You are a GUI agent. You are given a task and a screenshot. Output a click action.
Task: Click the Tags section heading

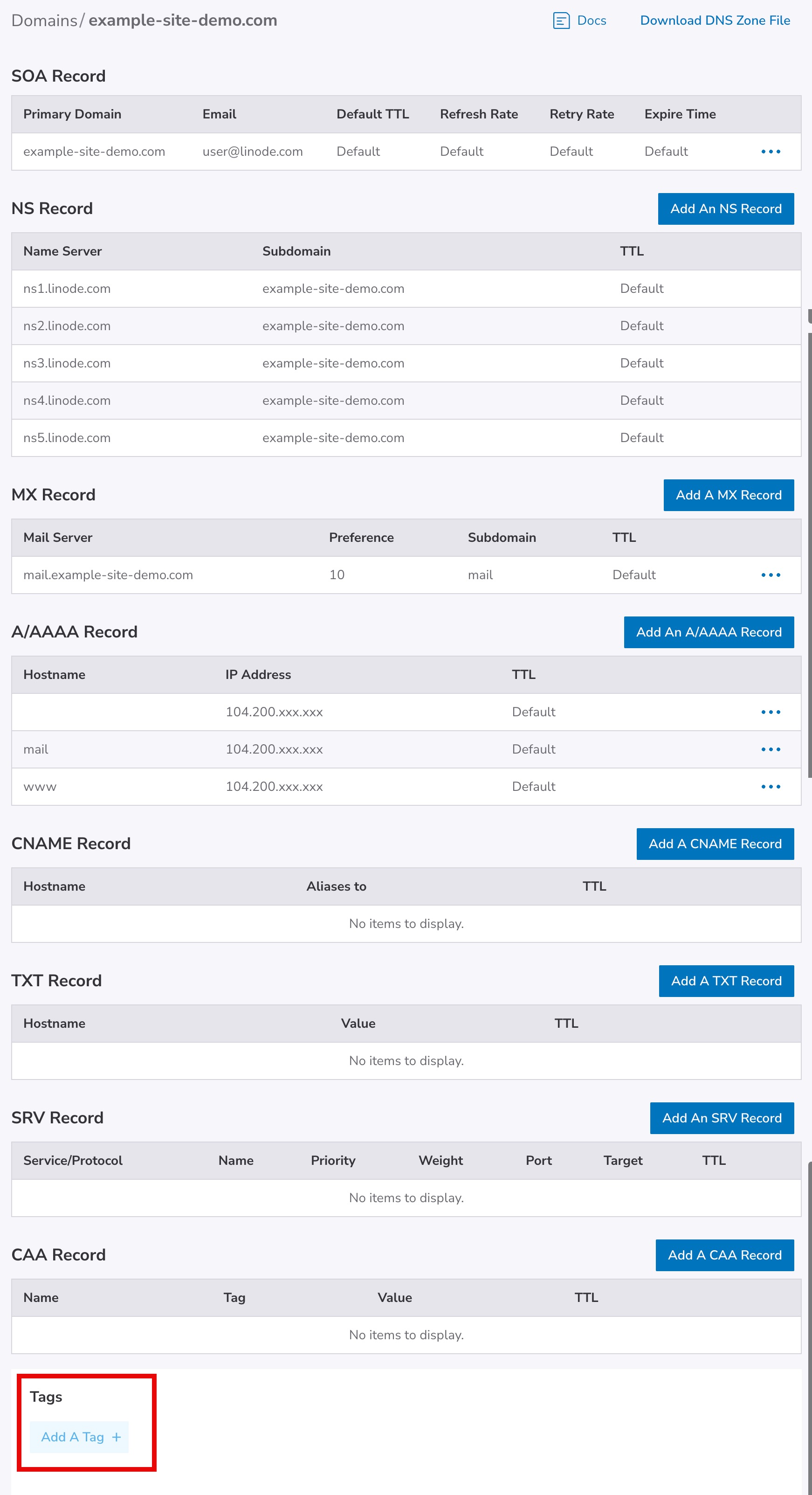(x=46, y=1397)
